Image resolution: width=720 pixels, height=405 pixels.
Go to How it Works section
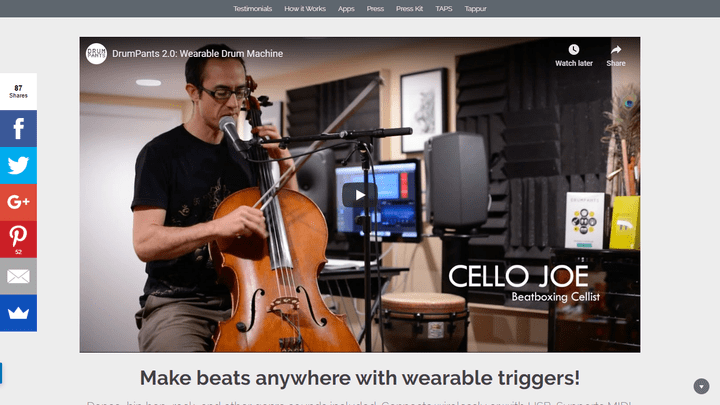click(305, 9)
